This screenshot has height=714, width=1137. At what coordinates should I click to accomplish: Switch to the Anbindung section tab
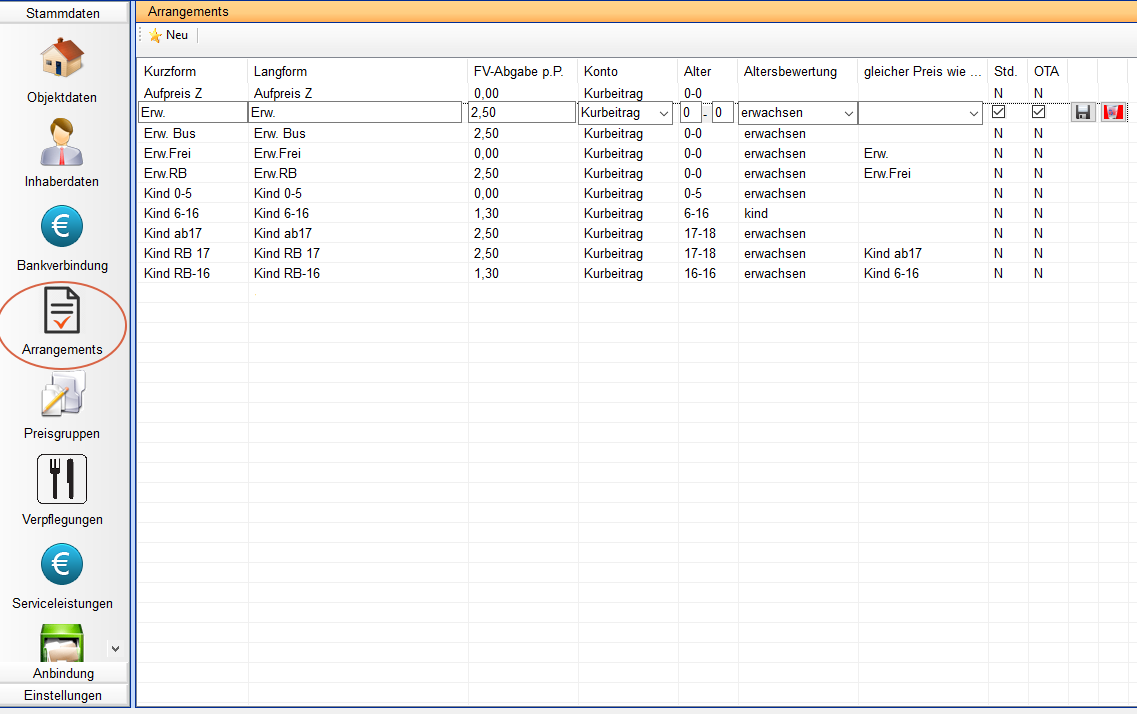[x=63, y=673]
